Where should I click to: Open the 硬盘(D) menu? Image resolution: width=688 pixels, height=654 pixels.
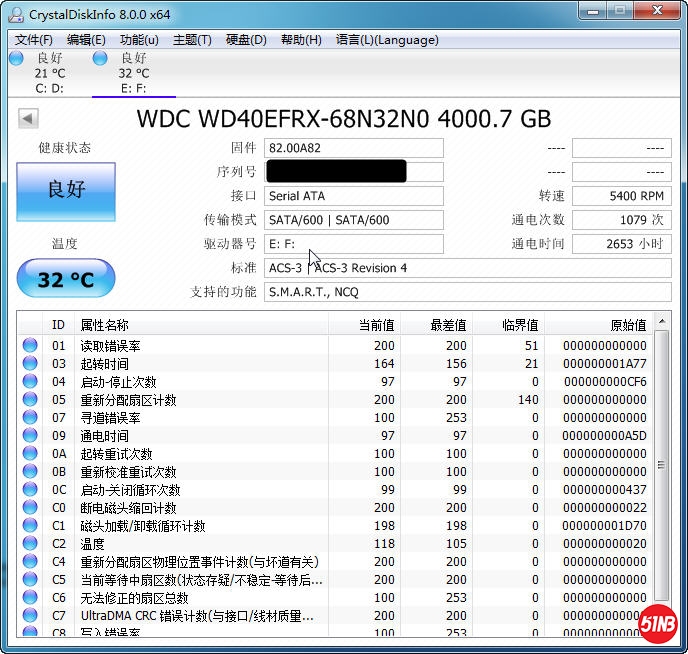pos(246,40)
